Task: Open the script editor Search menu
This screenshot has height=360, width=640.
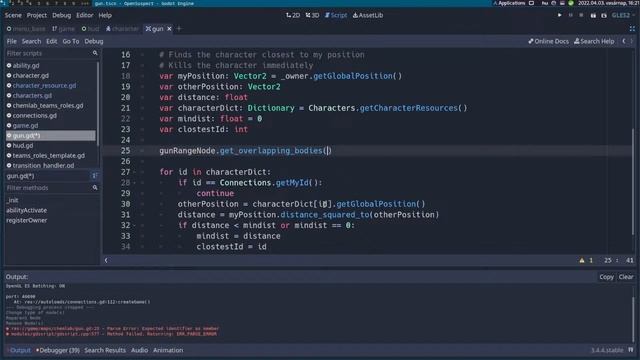Action: pyautogui.click(x=31, y=41)
